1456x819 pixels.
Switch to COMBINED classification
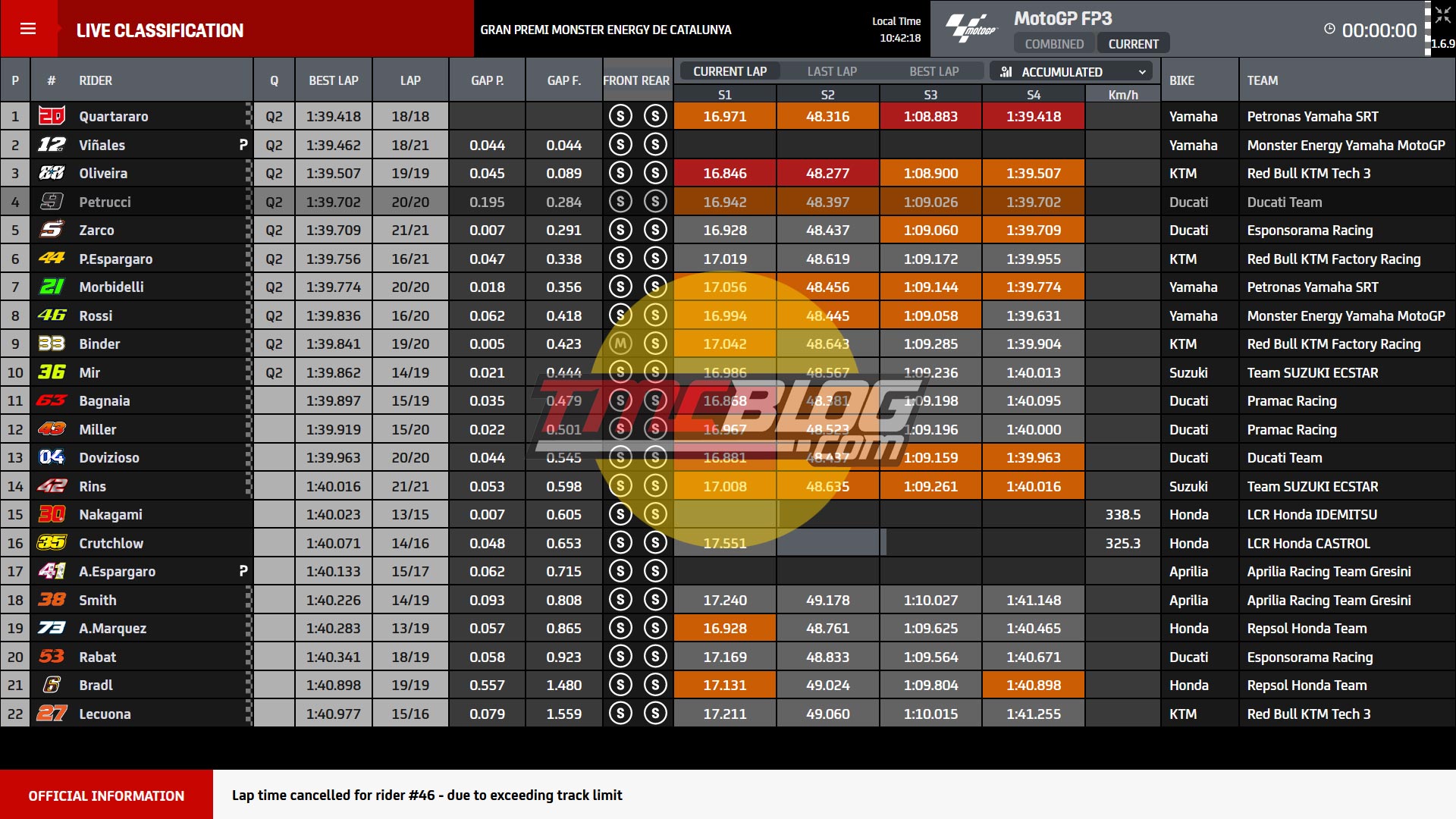(1054, 44)
